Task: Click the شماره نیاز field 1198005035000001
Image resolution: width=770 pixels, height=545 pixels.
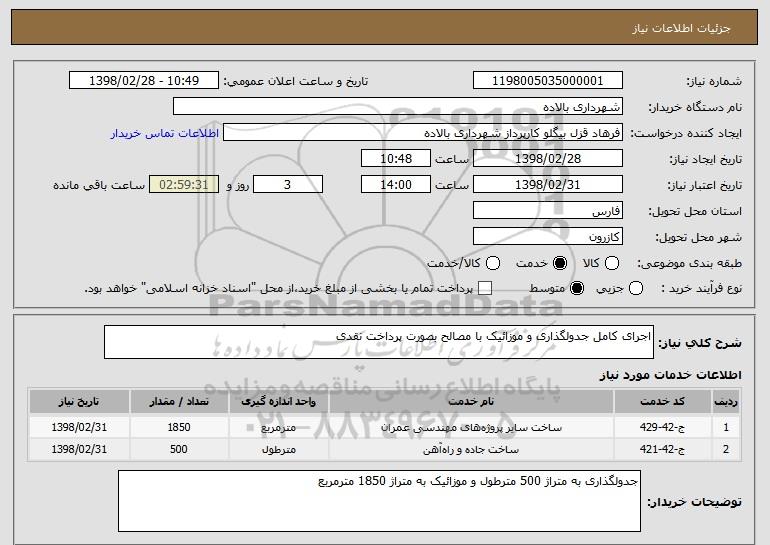Action: (548, 81)
